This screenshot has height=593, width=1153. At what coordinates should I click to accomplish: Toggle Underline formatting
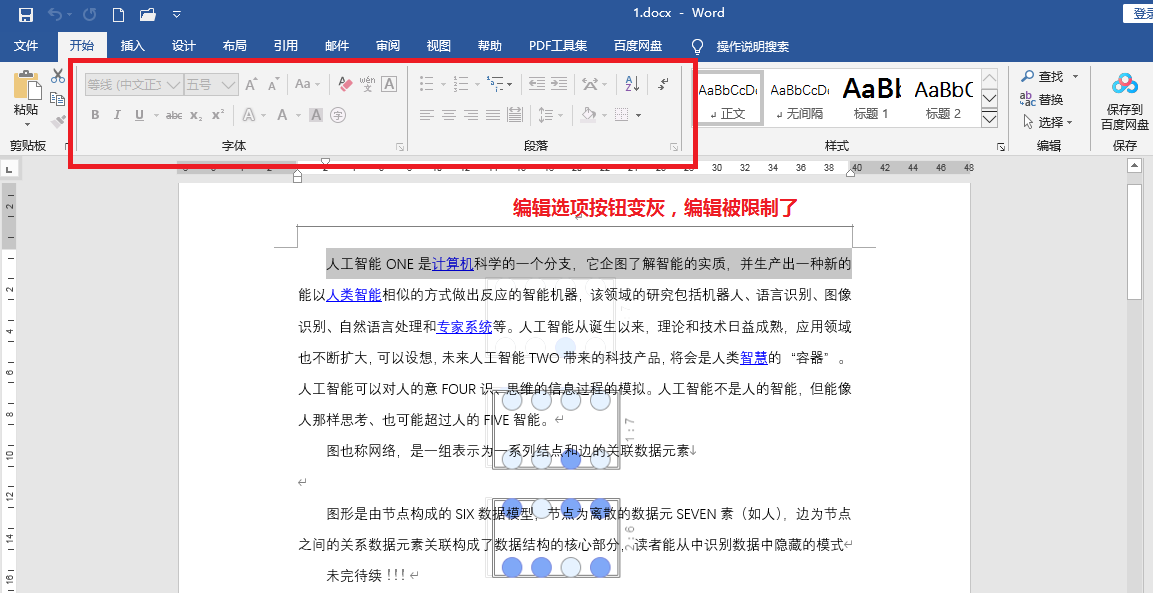pos(138,115)
